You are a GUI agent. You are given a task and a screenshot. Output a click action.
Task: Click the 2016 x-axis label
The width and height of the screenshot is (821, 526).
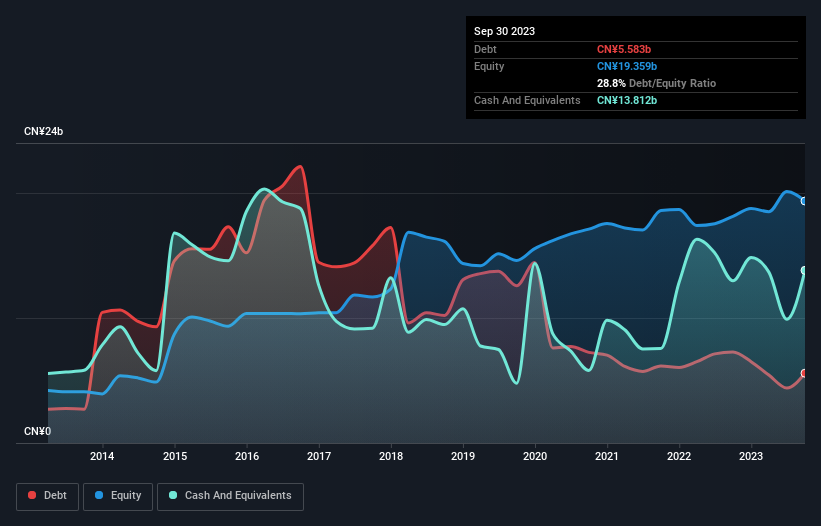pyautogui.click(x=247, y=456)
